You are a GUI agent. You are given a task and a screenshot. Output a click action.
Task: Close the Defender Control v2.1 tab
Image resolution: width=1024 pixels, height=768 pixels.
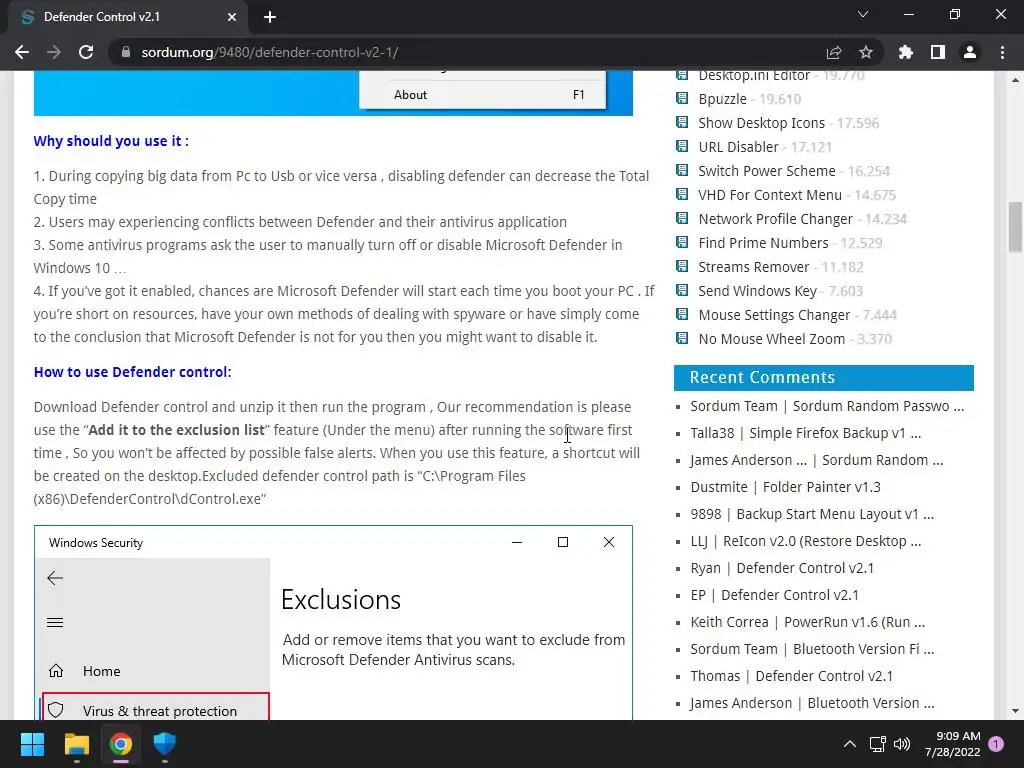point(232,17)
